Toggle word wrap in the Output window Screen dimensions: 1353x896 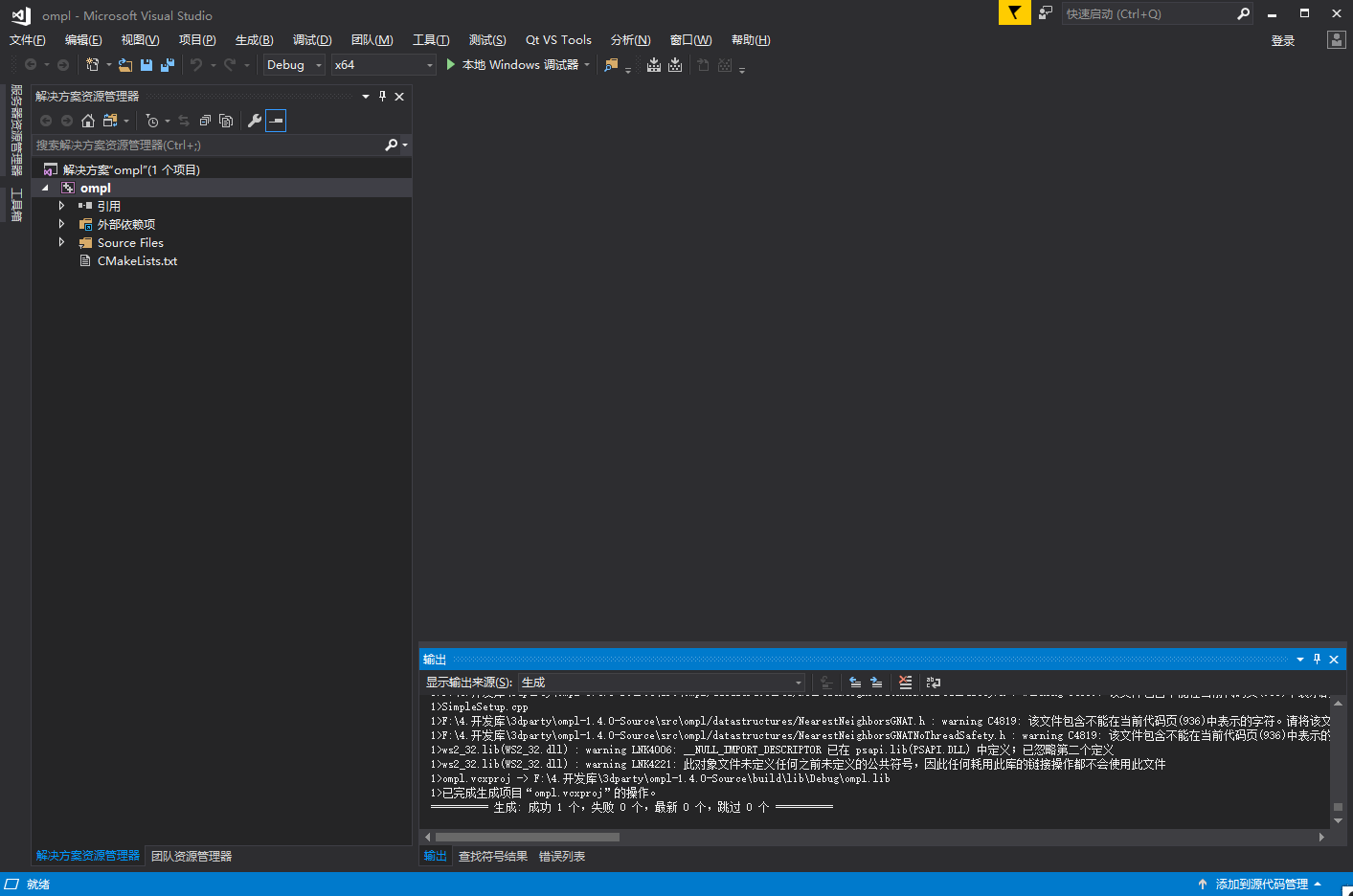[x=933, y=682]
